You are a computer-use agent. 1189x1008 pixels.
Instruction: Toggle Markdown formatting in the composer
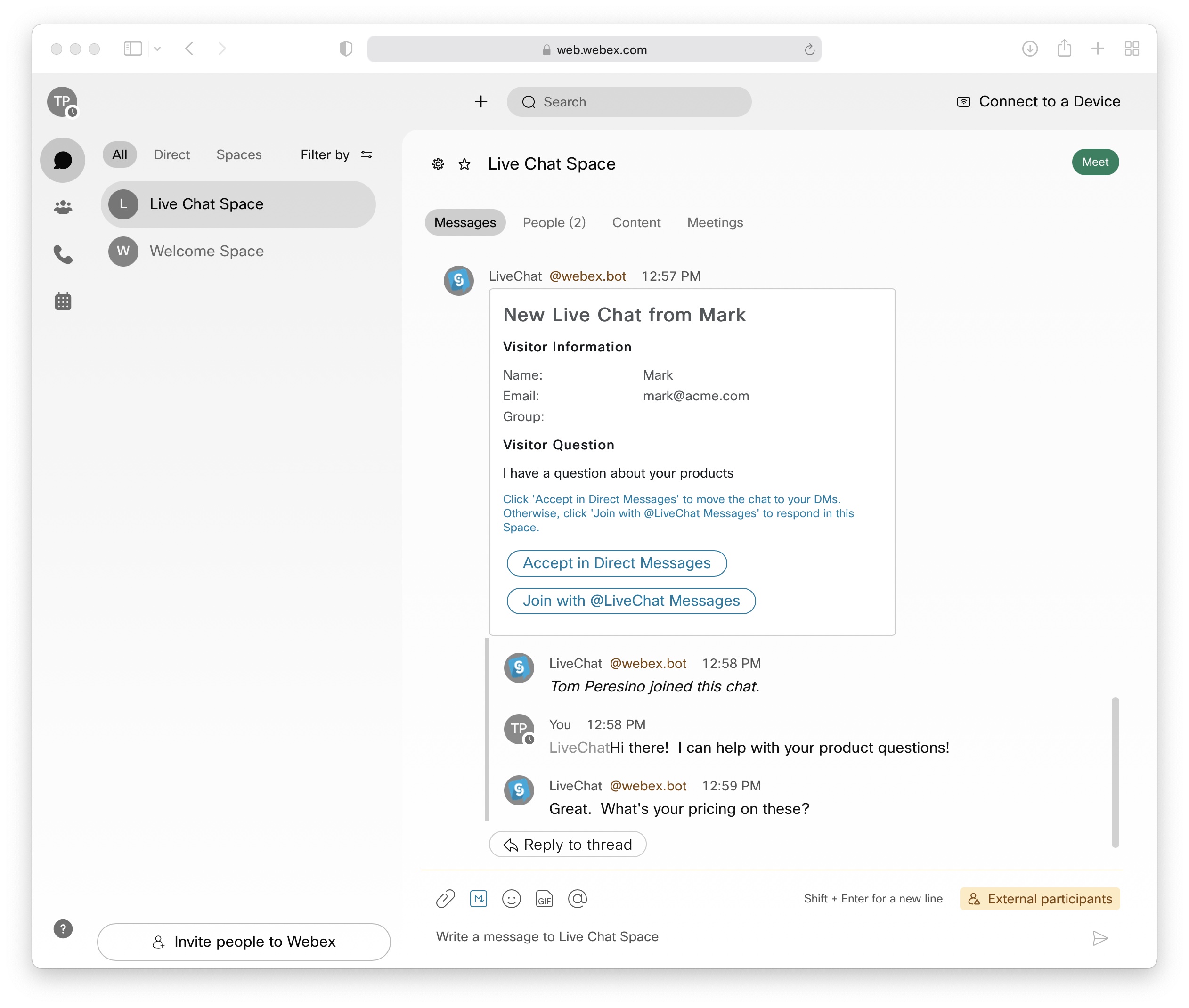pos(478,898)
